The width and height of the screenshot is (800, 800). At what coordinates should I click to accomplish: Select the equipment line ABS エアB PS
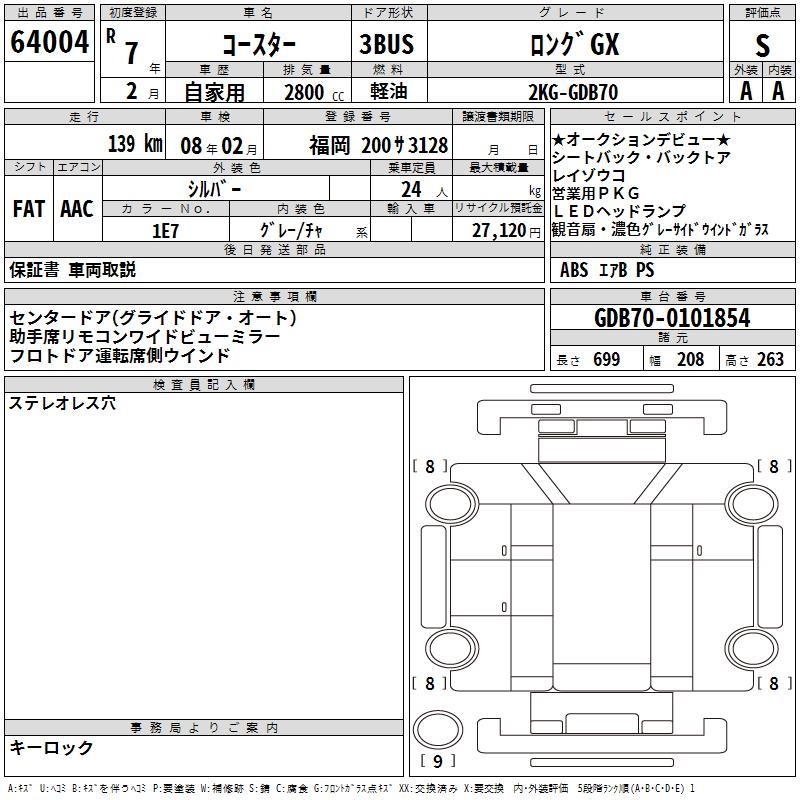tap(607, 270)
